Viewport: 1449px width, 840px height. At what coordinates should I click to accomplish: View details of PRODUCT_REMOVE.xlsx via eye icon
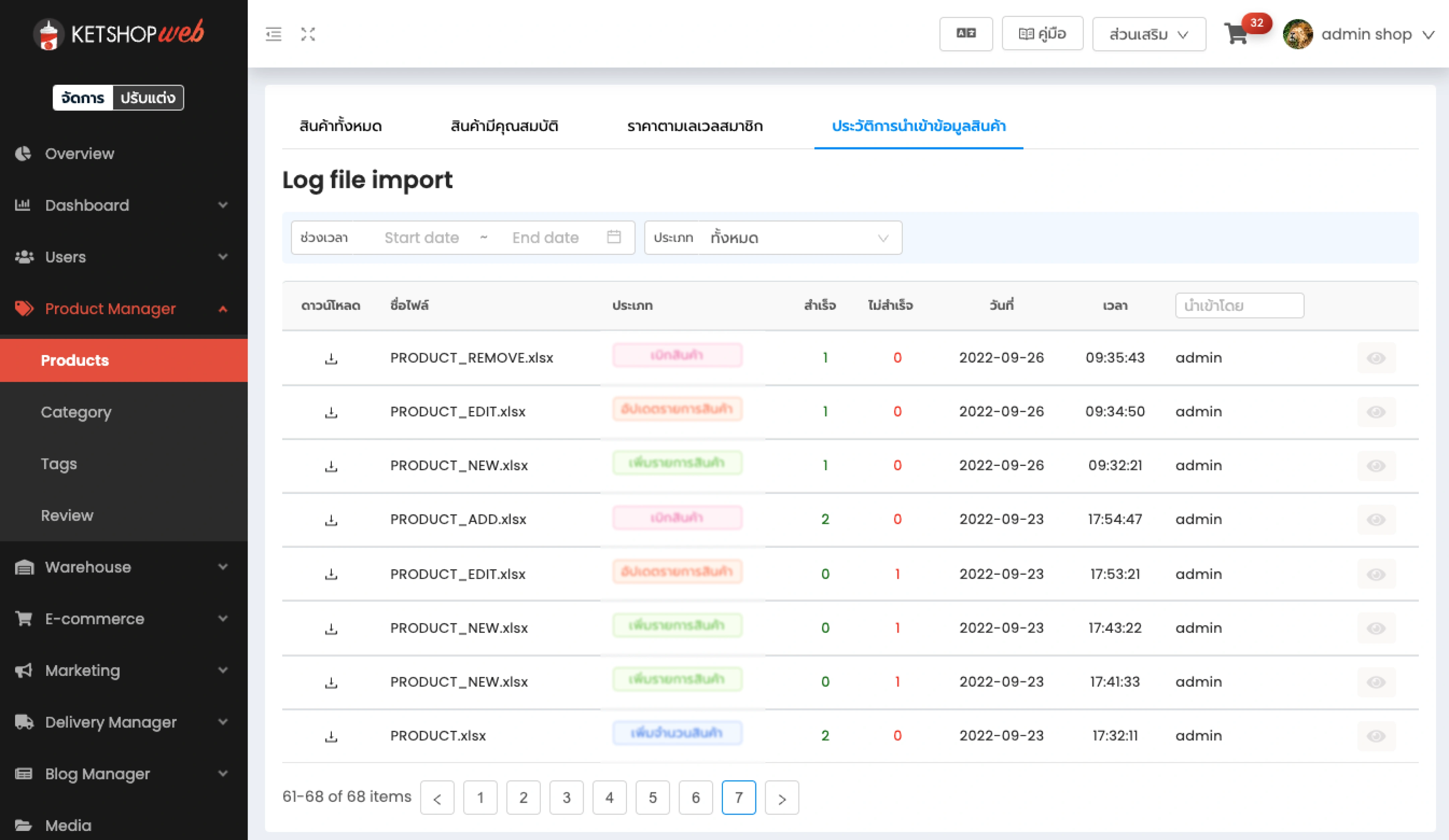[x=1376, y=358]
